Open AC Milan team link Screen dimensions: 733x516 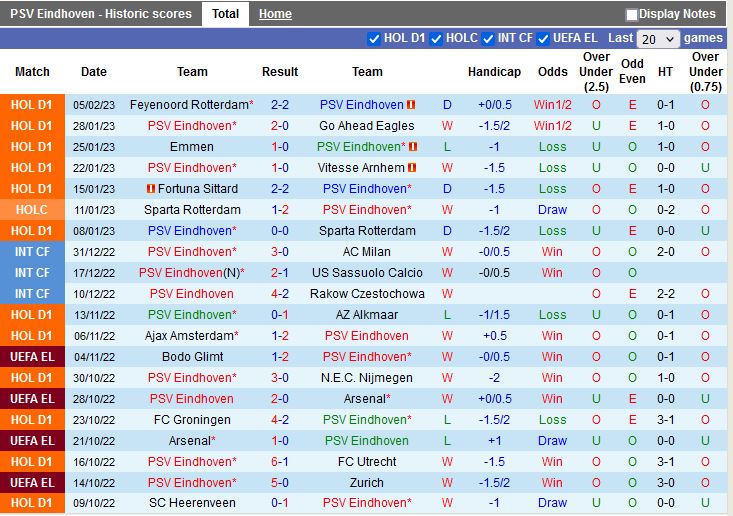(x=367, y=252)
